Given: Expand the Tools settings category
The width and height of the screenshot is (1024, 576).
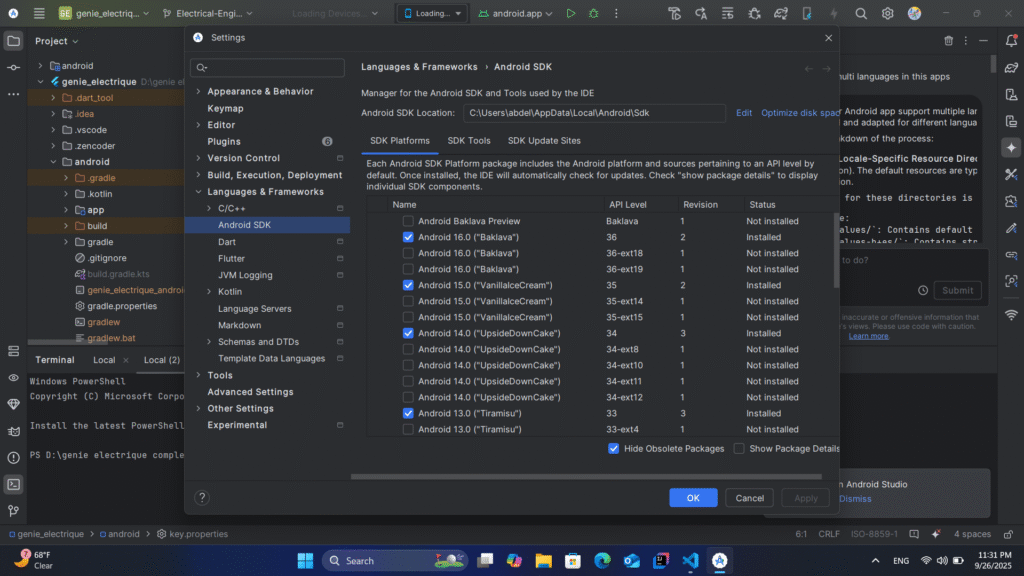Looking at the screenshot, I should [198, 375].
